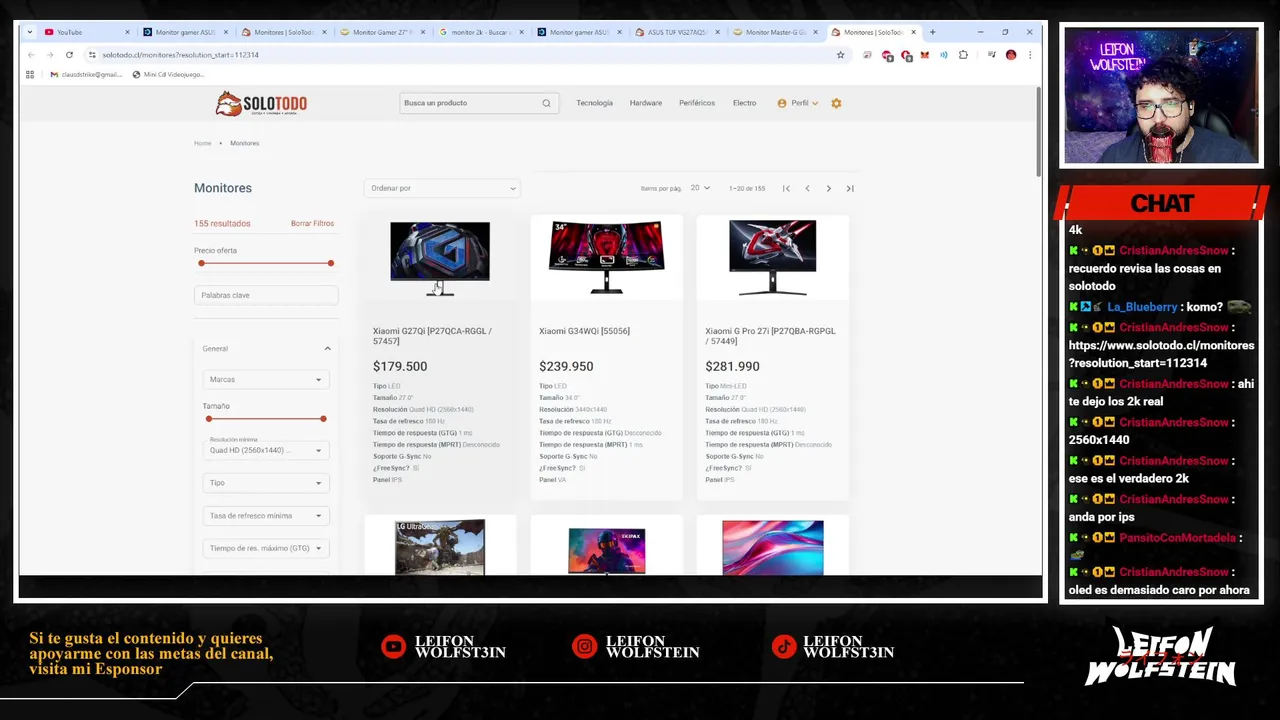The image size is (1280, 720).
Task: Close the 'monitor 2k - Buscar' tab
Action: (521, 32)
